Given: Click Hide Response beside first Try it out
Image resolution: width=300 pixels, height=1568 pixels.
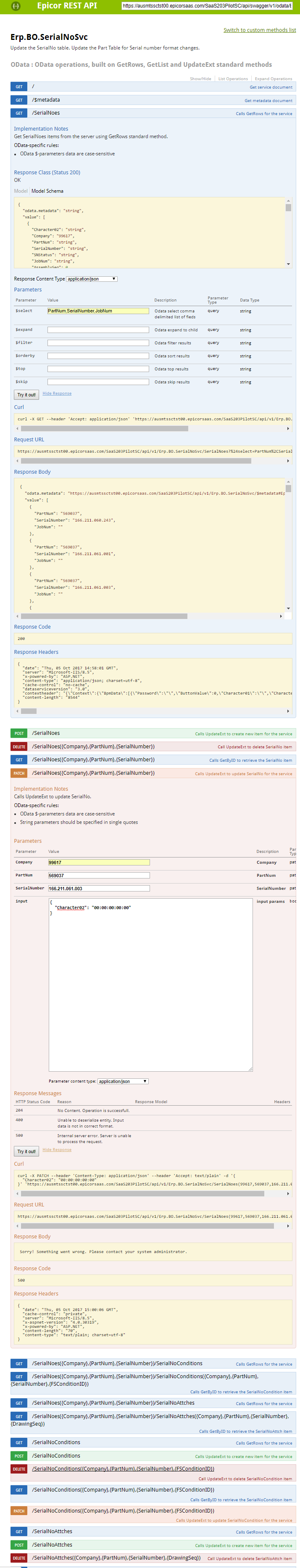Looking at the screenshot, I should (x=57, y=393).
